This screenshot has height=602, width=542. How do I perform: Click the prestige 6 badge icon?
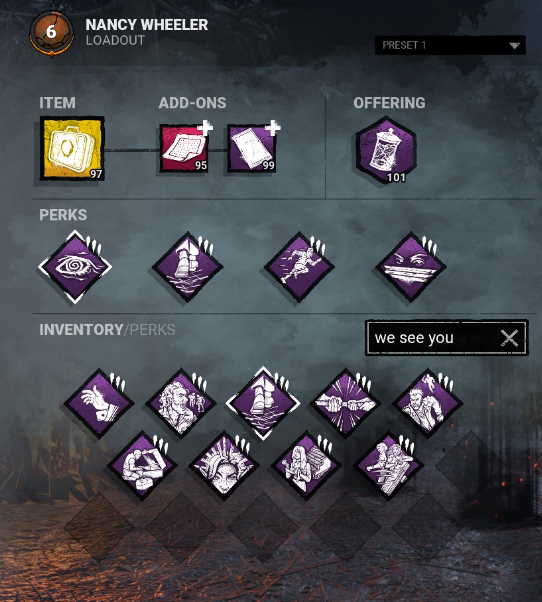pos(52,33)
